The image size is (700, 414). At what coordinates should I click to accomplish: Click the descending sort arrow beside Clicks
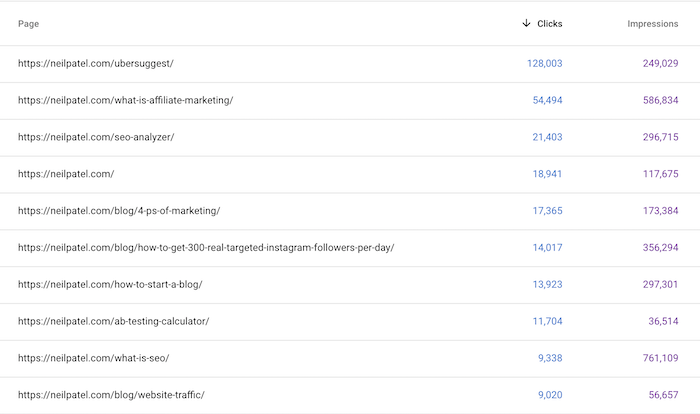tap(526, 23)
